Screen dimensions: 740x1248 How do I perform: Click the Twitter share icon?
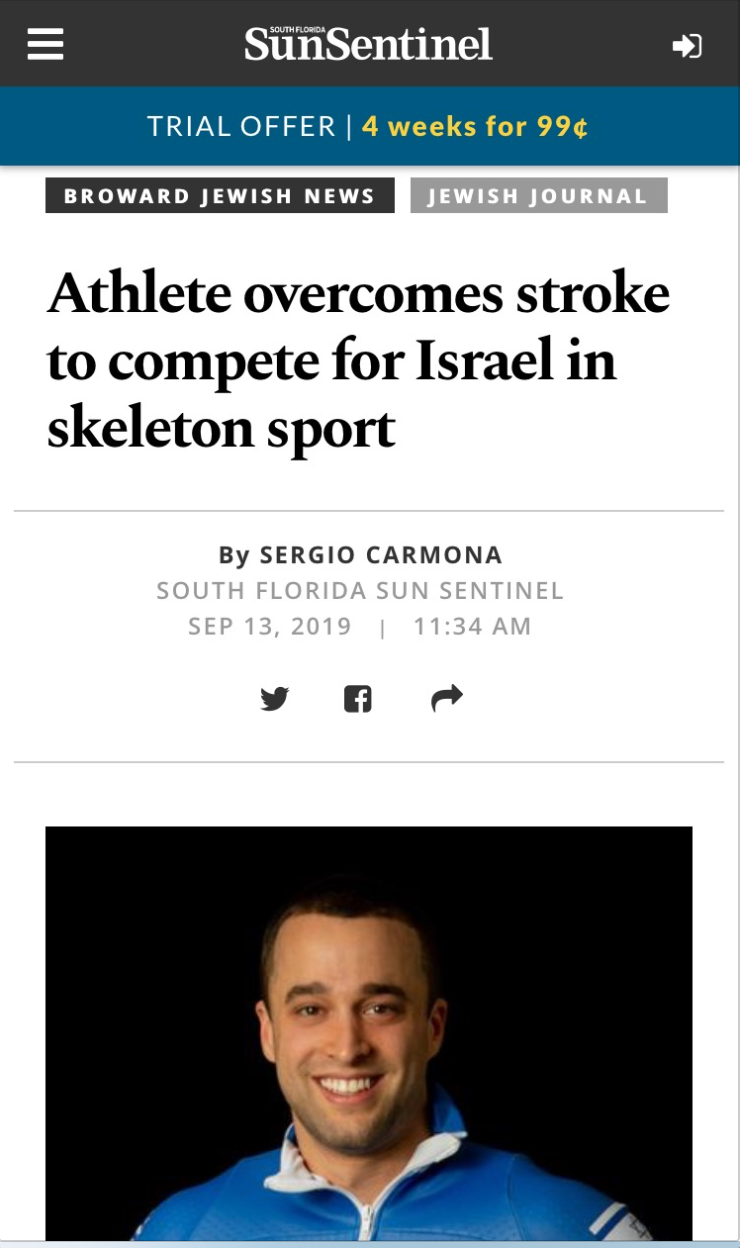[277, 698]
